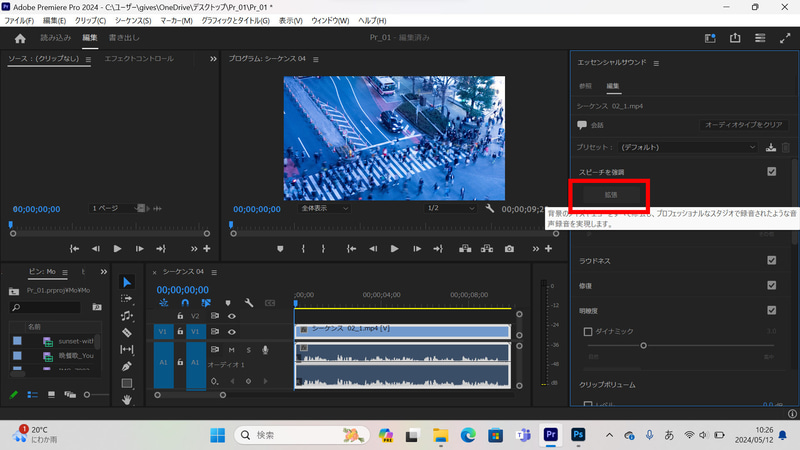This screenshot has height=450, width=800.
Task: Enable the ダイナミック checkbox
Action: pos(589,331)
